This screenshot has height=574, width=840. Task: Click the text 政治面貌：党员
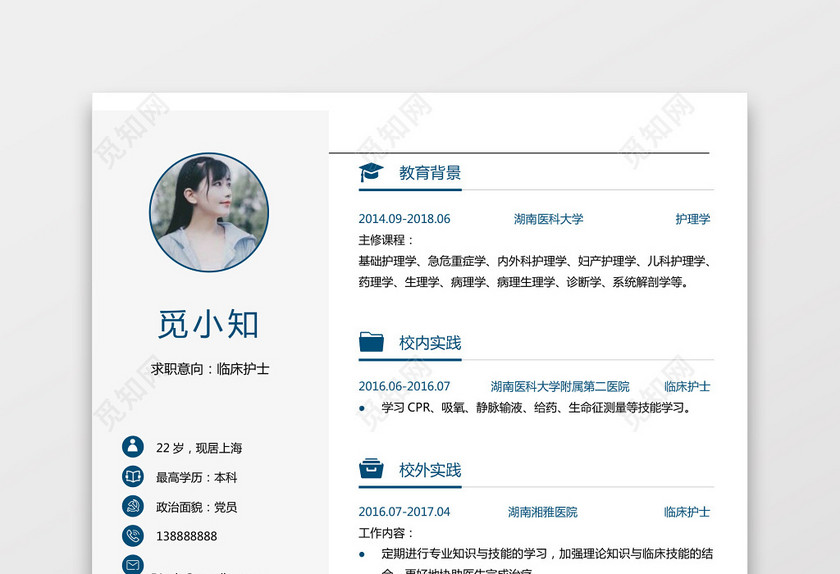click(x=196, y=506)
